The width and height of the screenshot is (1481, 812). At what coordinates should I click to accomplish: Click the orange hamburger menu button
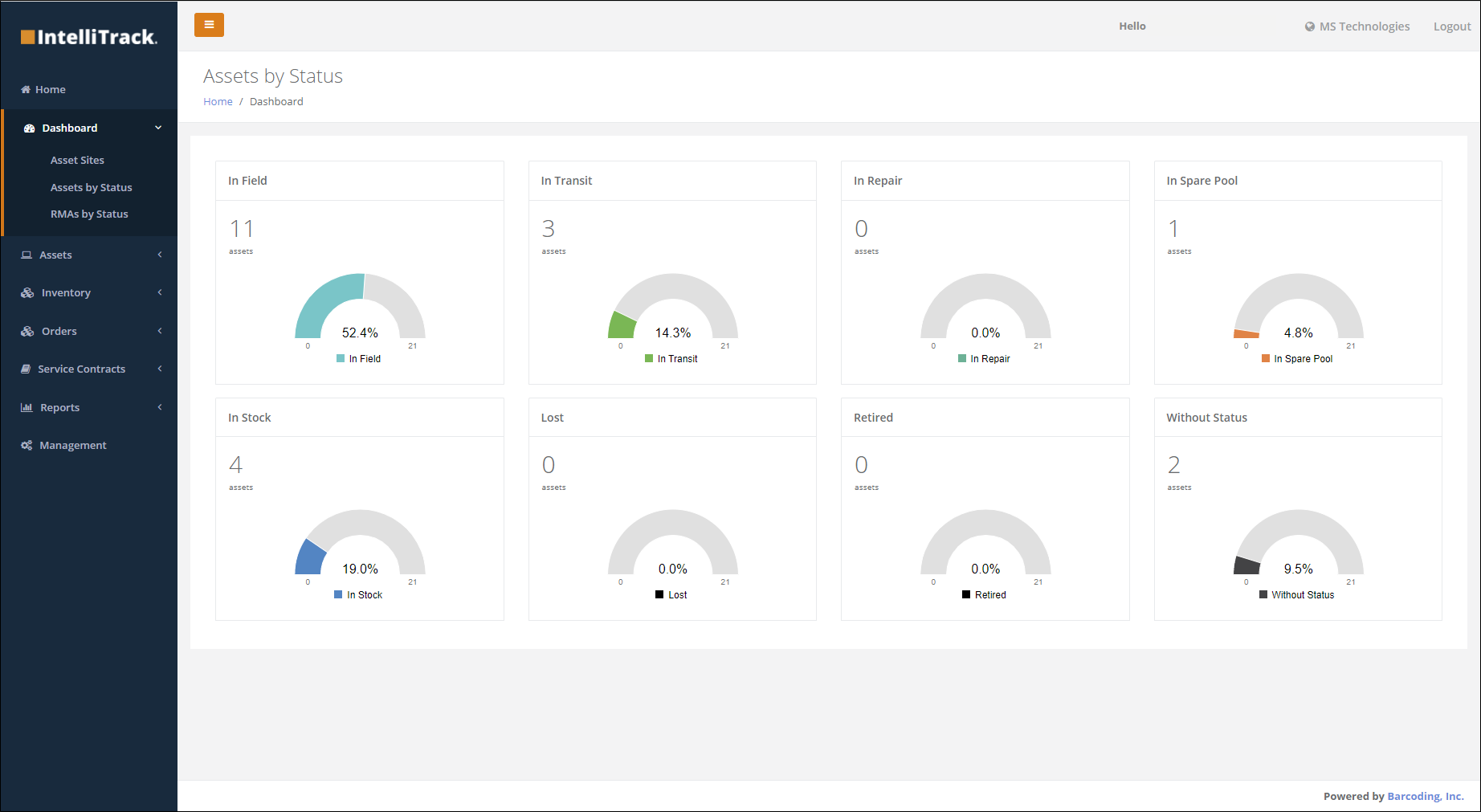click(209, 25)
